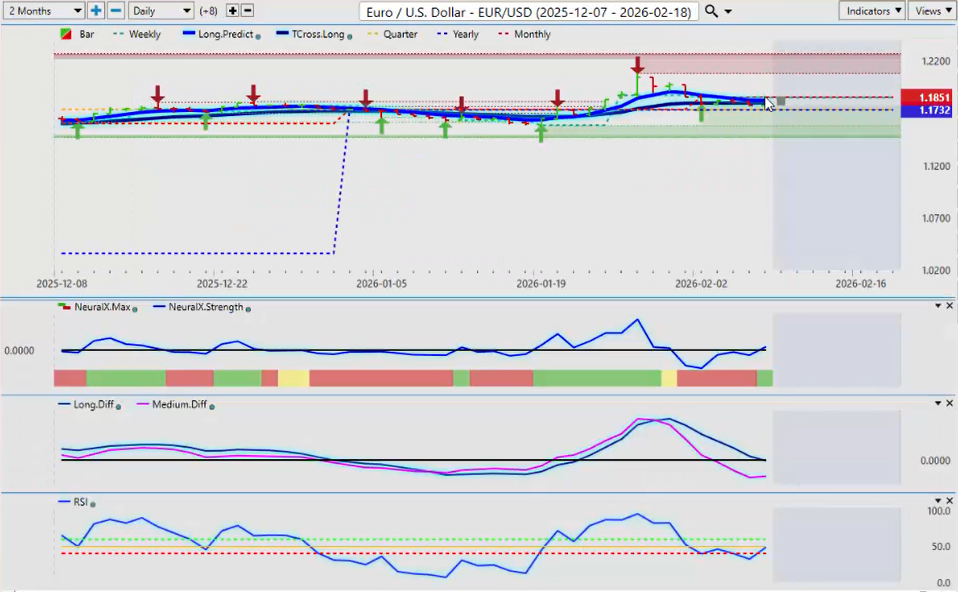This screenshot has height=592, width=958.
Task: Click the black minus forecast bars button
Action: tap(247, 10)
